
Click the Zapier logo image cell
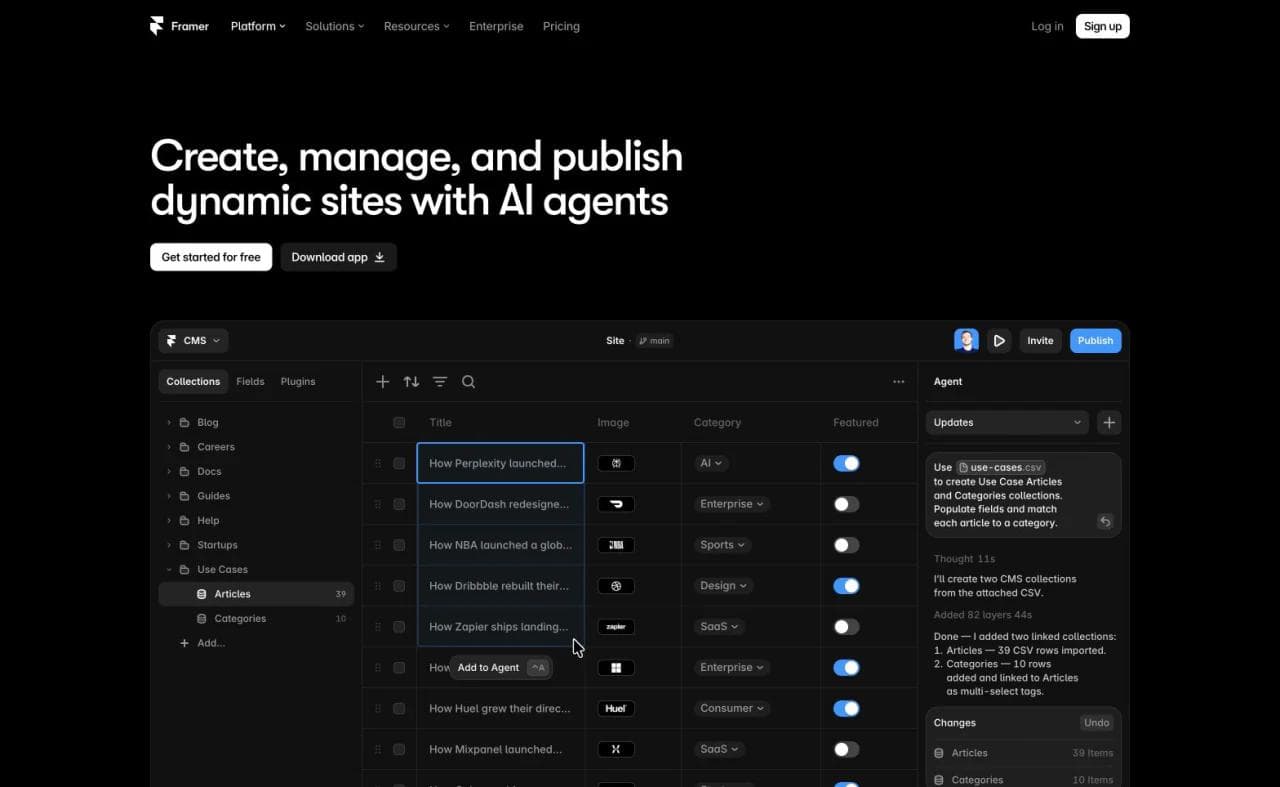(x=616, y=627)
